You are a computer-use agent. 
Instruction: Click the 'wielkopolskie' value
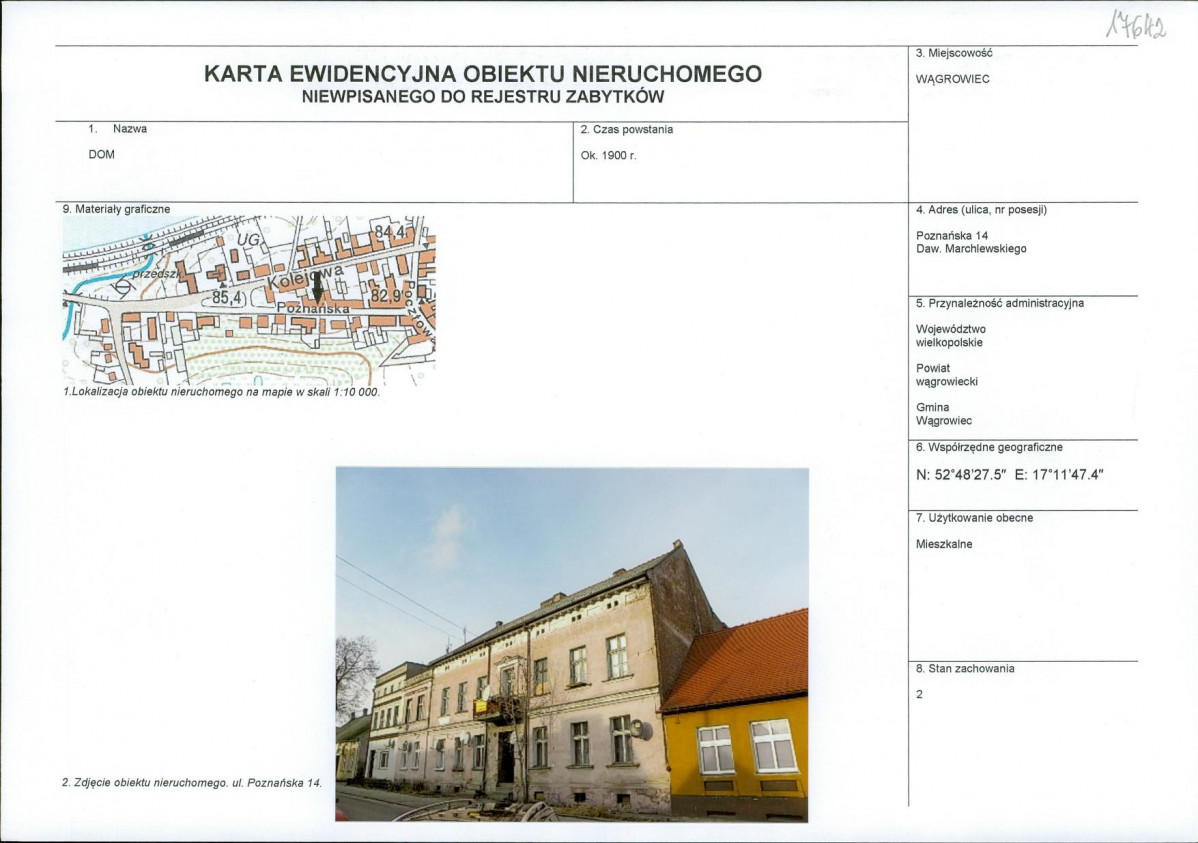pyautogui.click(x=949, y=342)
